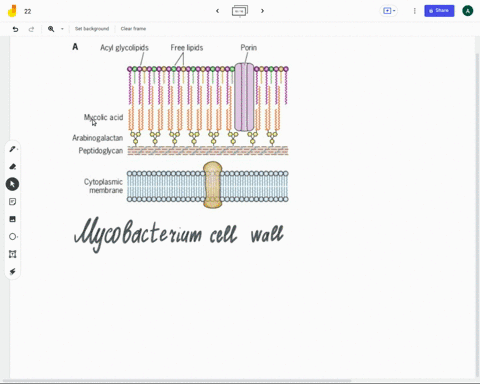Select the handwritten "Mycobacterium cell wall" text

179,234
